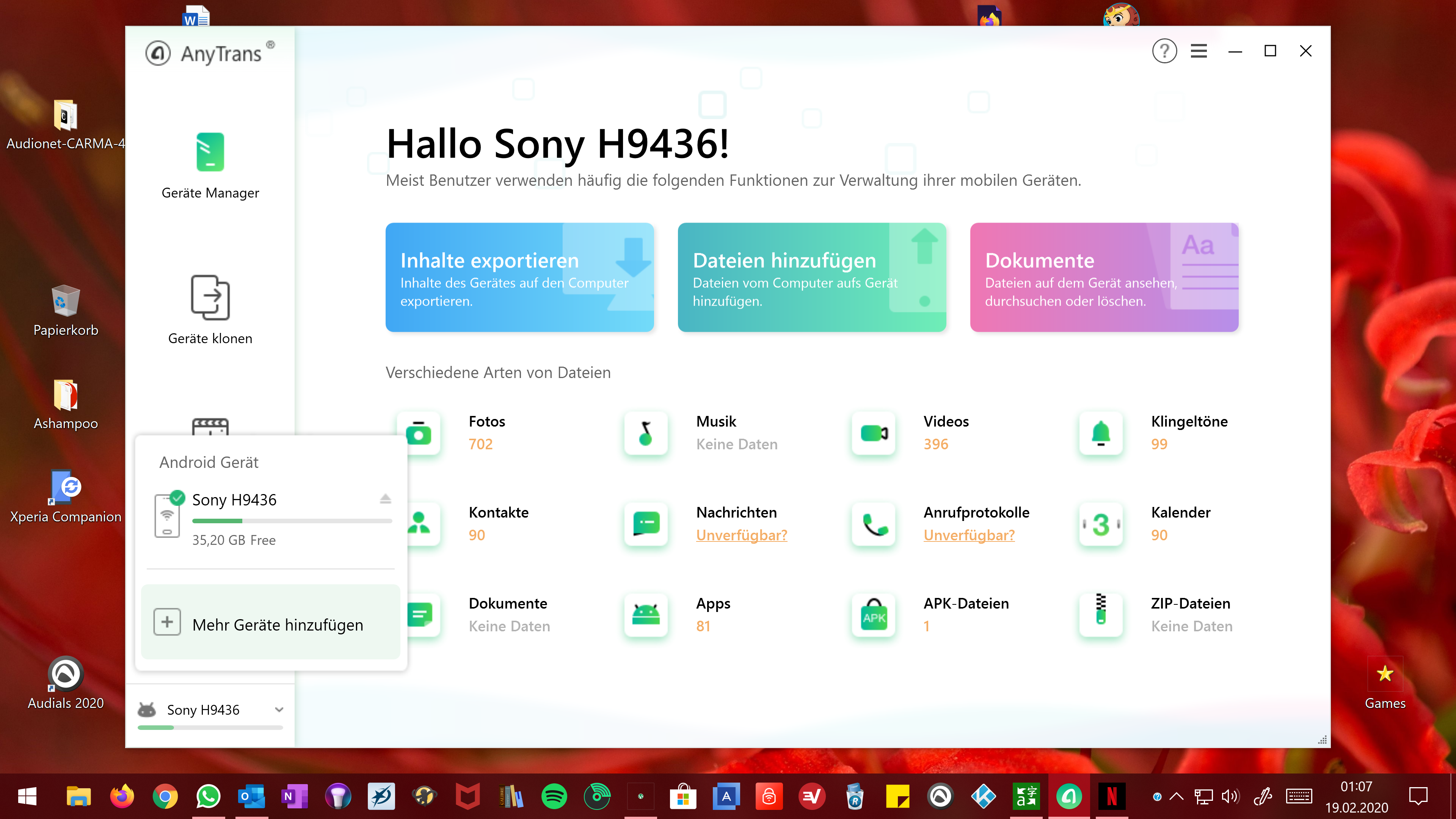Viewport: 1456px width, 819px height.
Task: Open the Geräte Manager sidebar icon
Action: tap(210, 152)
